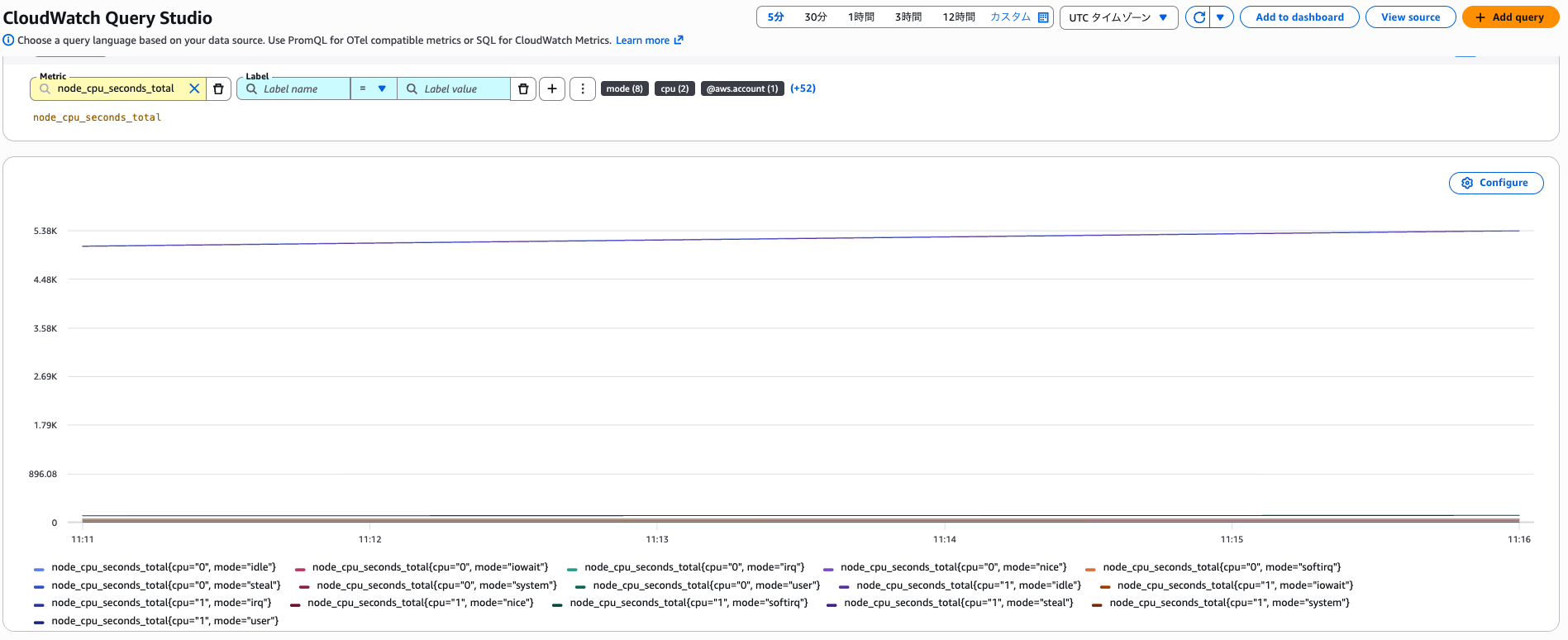Viewport: 1568px width, 640px height.
Task: Delete the metric with trash icon
Action: coord(218,88)
